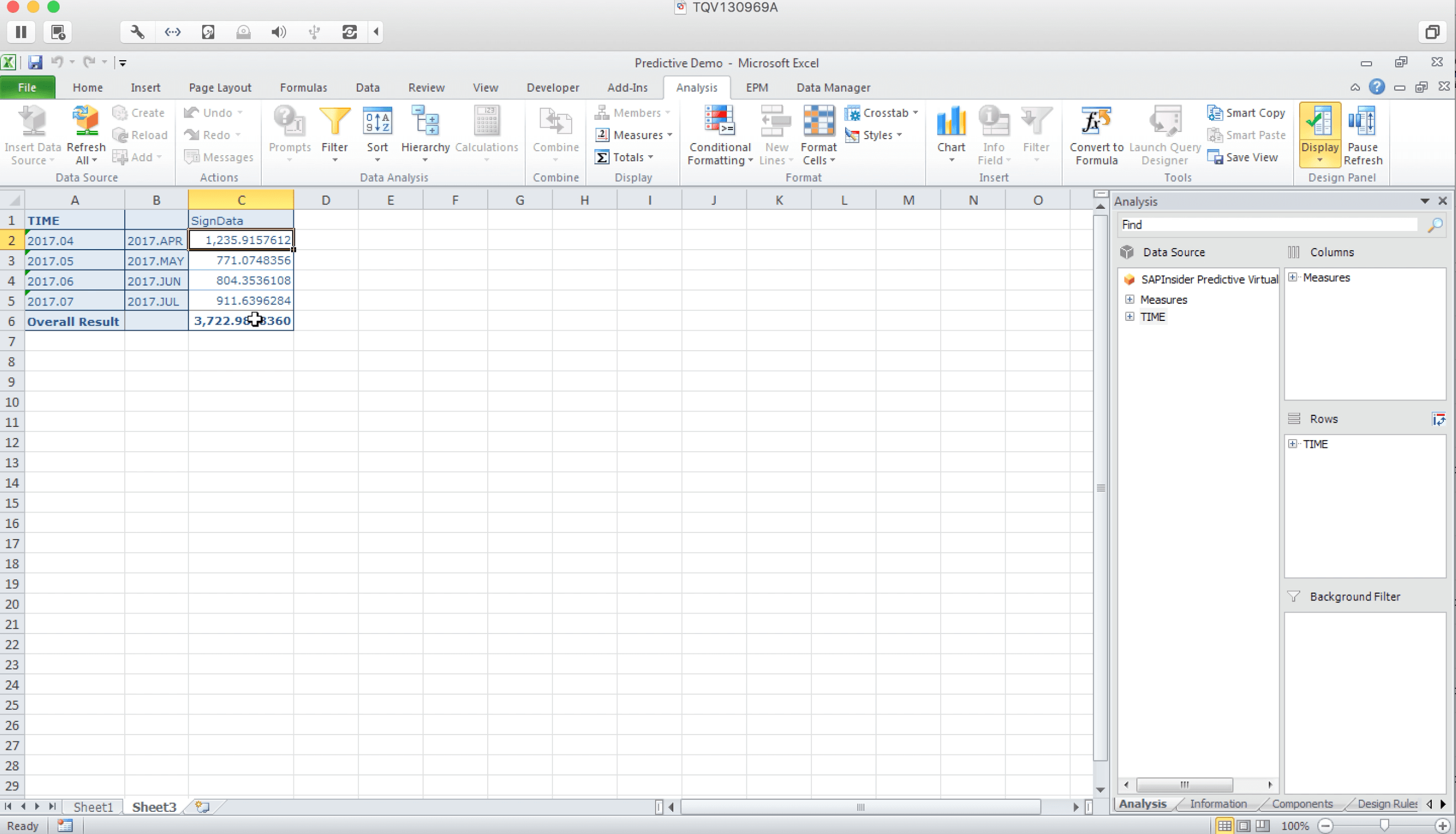
Task: Open the Measures dropdown in Display group
Action: coord(633,135)
